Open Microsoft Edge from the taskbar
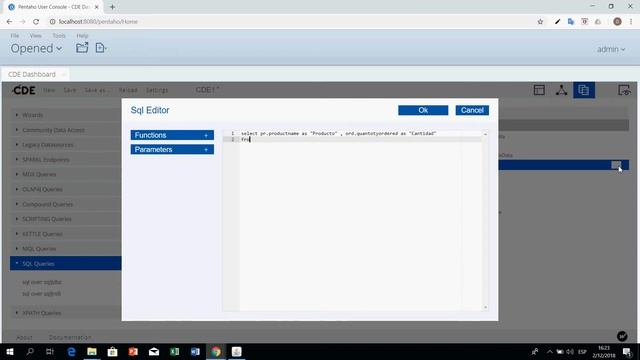Viewport: 640px width, 360px height. [71, 351]
